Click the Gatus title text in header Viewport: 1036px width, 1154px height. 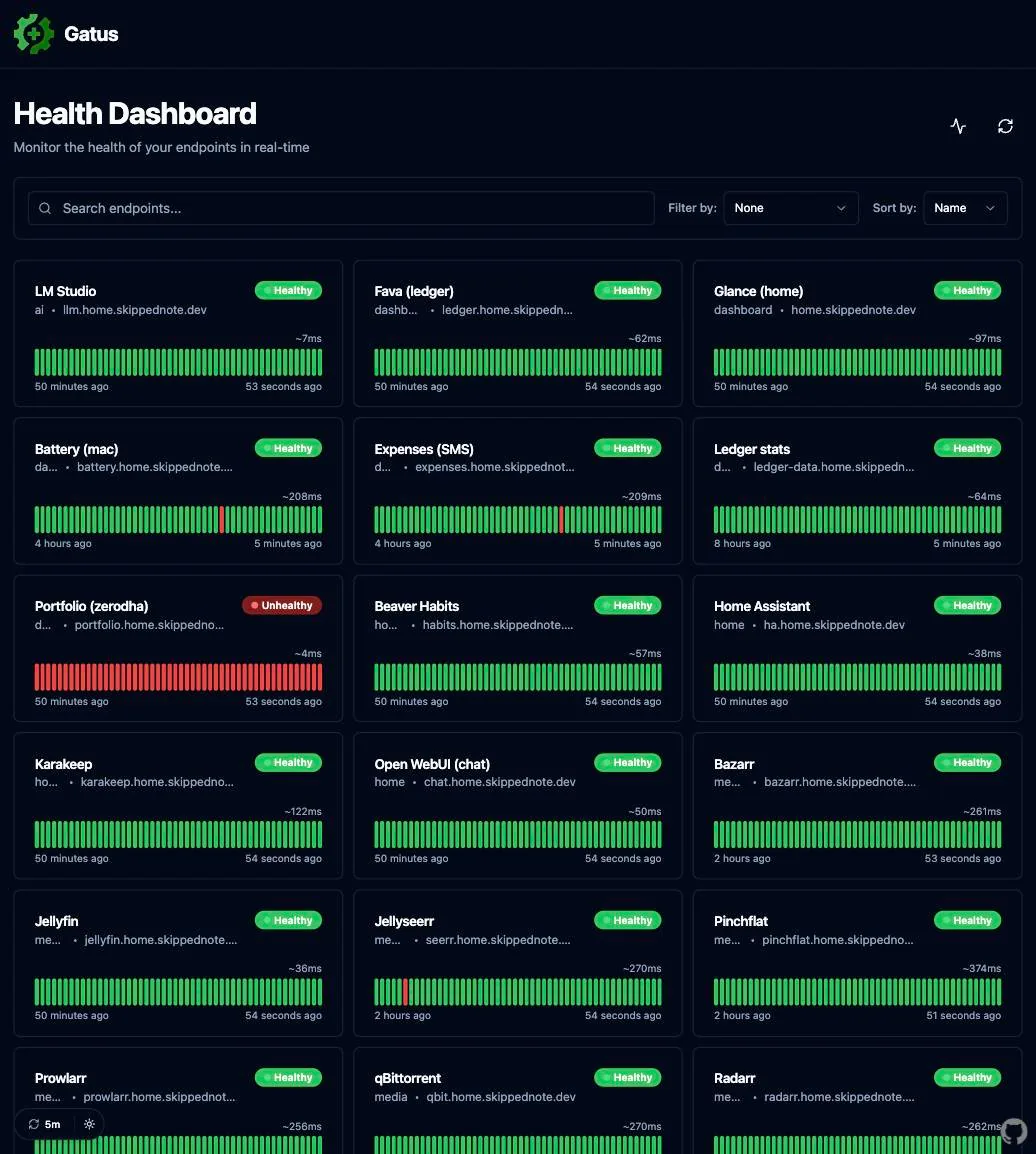coord(91,34)
